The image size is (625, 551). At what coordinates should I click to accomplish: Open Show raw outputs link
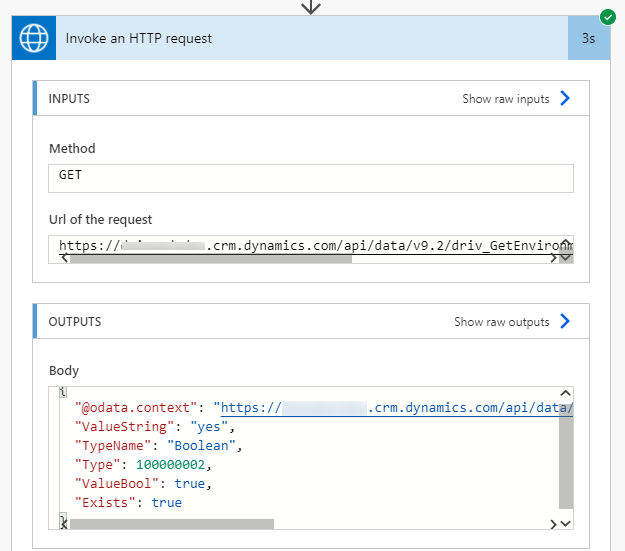pyautogui.click(x=501, y=322)
